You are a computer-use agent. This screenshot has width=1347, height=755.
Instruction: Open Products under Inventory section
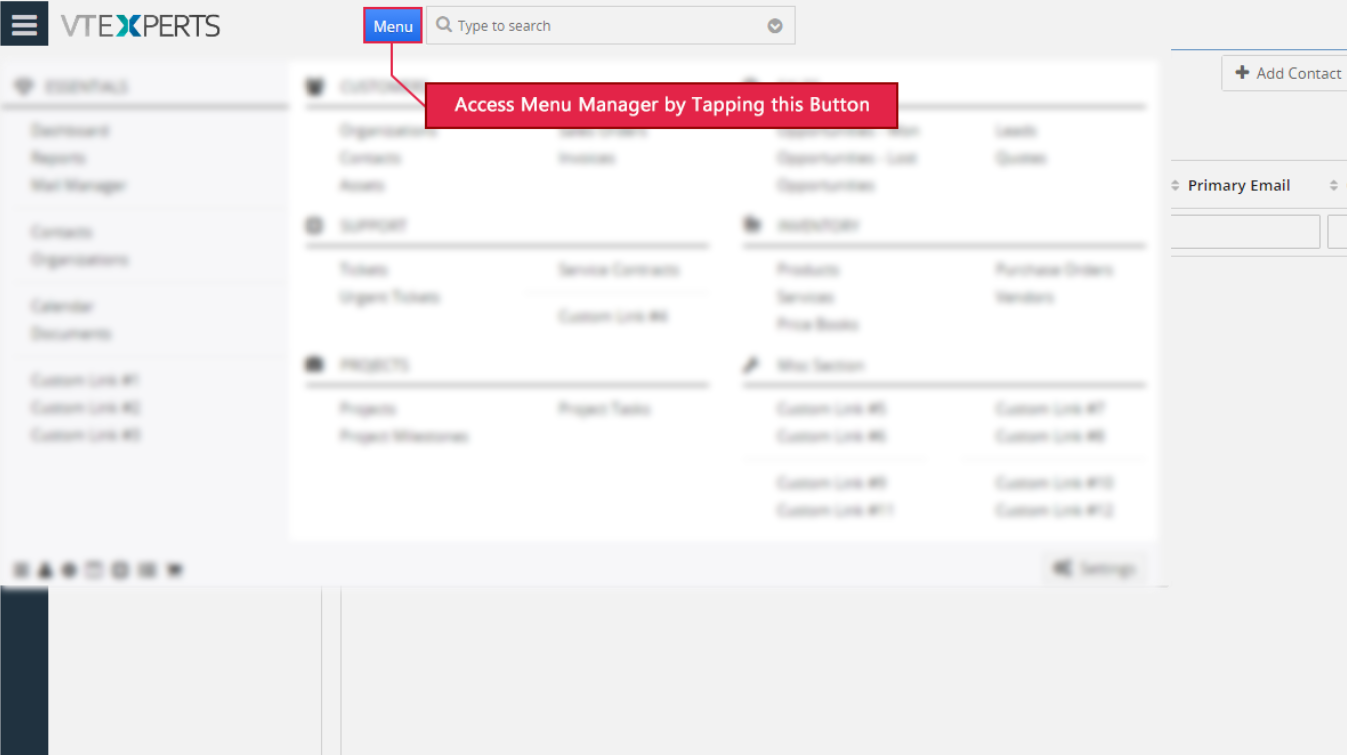click(x=808, y=270)
